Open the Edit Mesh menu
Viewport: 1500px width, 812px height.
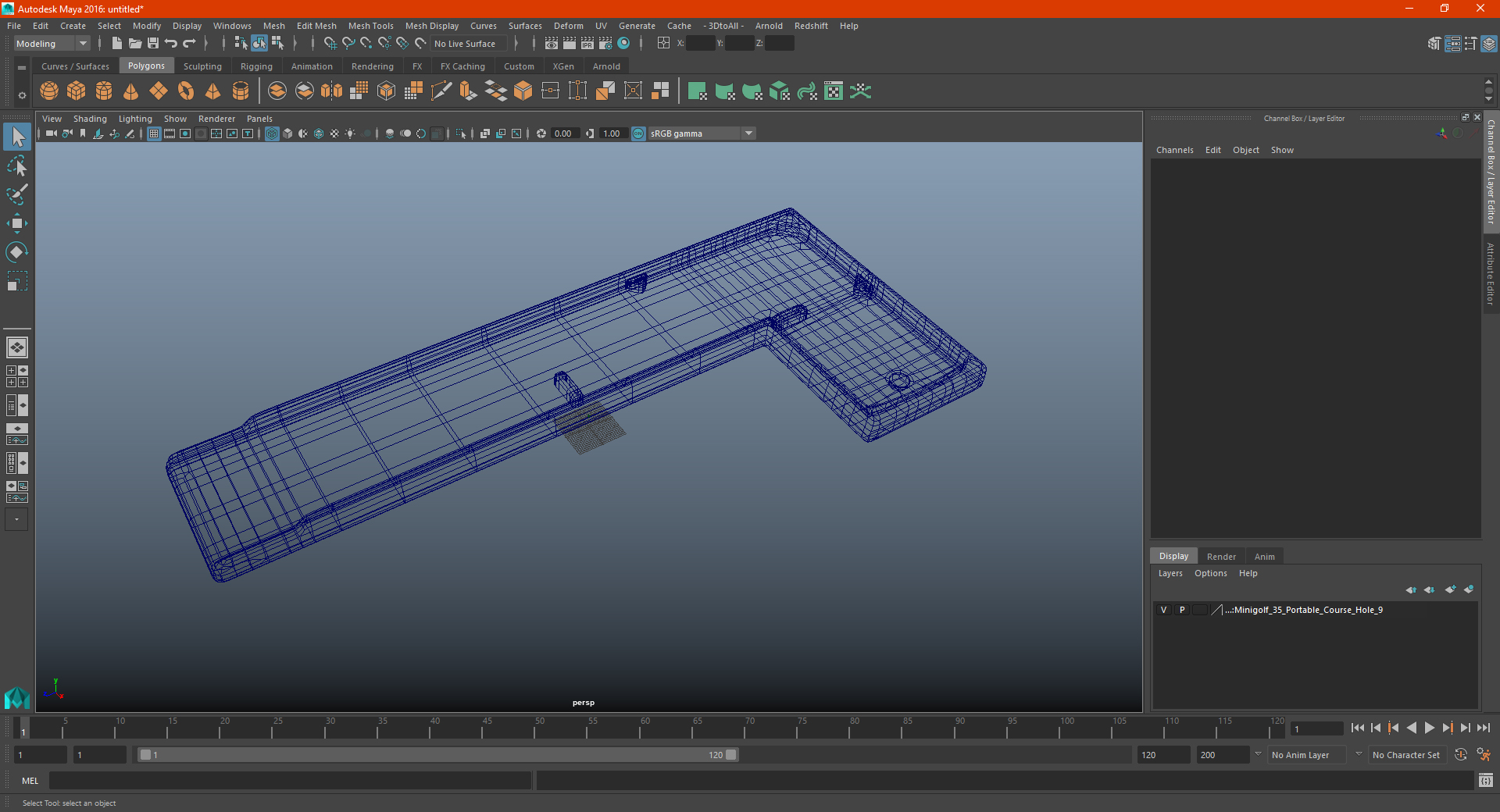(x=316, y=26)
